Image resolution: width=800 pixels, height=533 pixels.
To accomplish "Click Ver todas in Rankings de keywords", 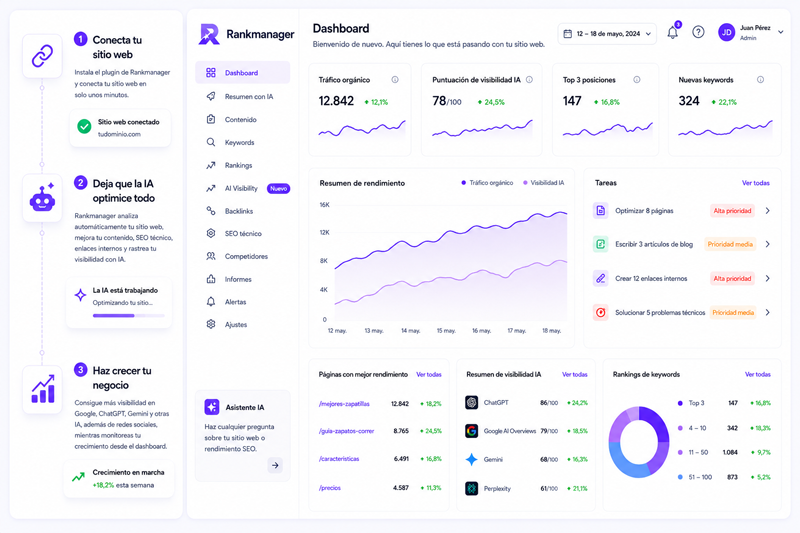I will point(758,374).
